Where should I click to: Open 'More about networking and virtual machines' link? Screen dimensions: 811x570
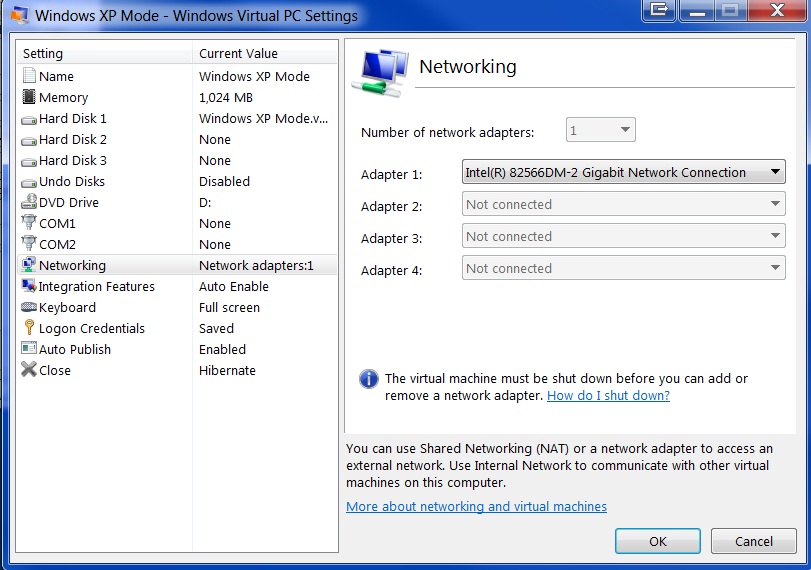476,506
